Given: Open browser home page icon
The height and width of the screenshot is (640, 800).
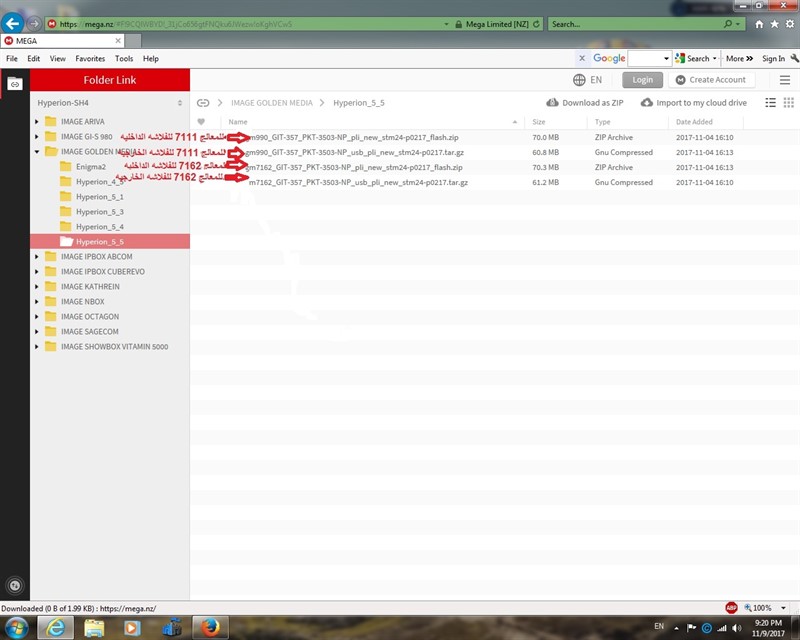Looking at the screenshot, I should pos(759,24).
